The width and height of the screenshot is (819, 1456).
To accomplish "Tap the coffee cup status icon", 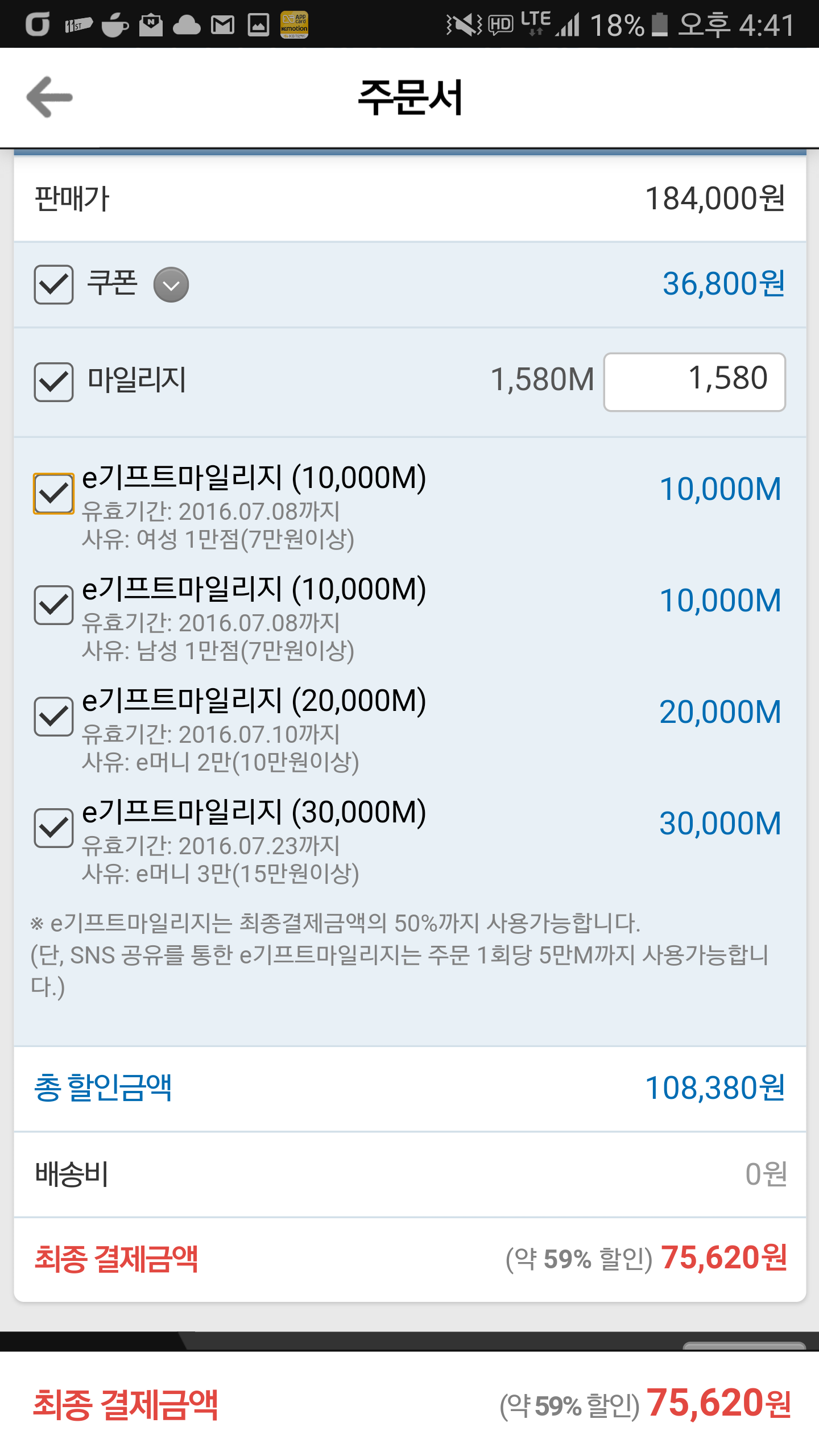I will (115, 26).
